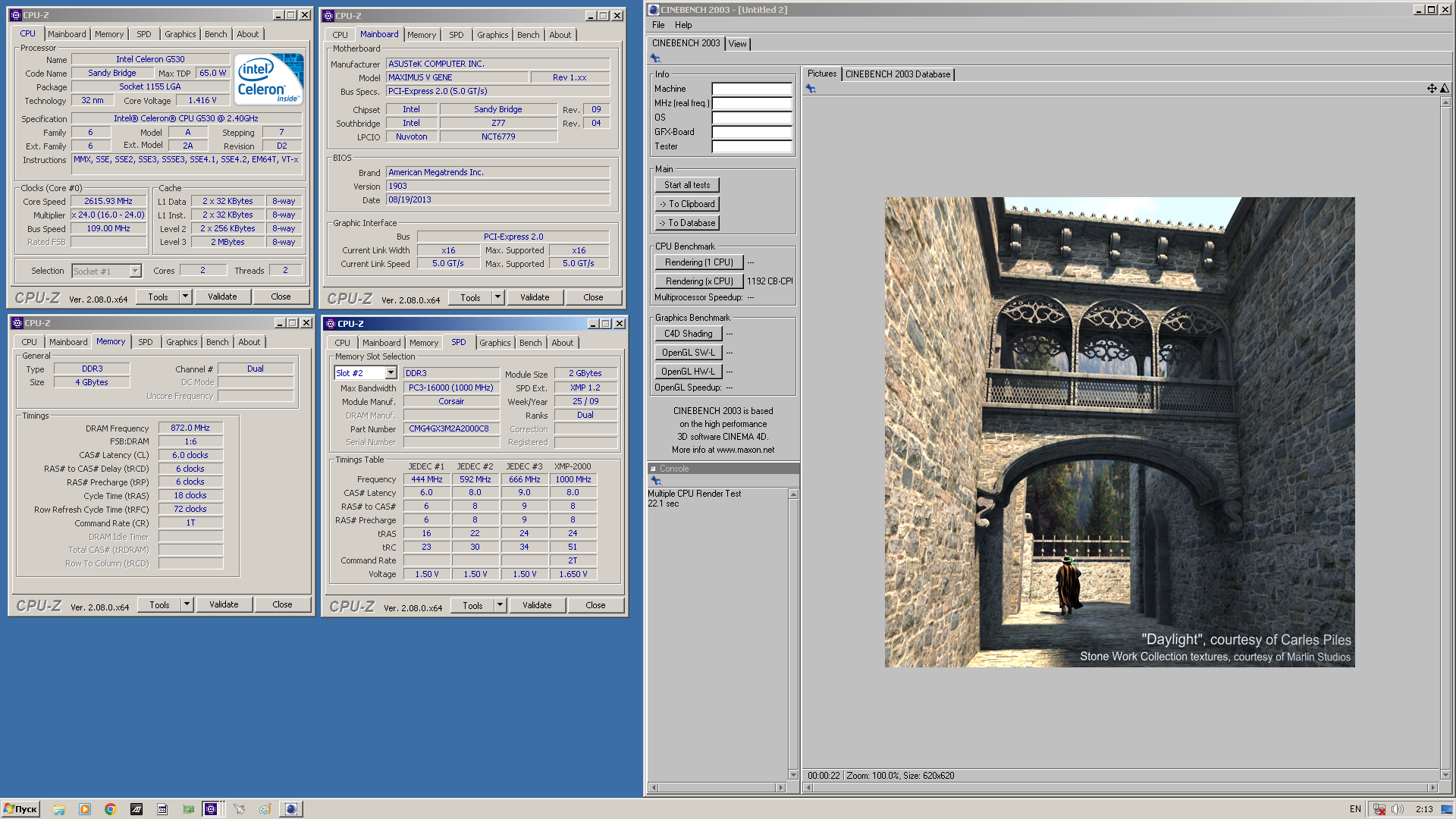Click the Intel Celeron logo in CPU-Z

(268, 79)
